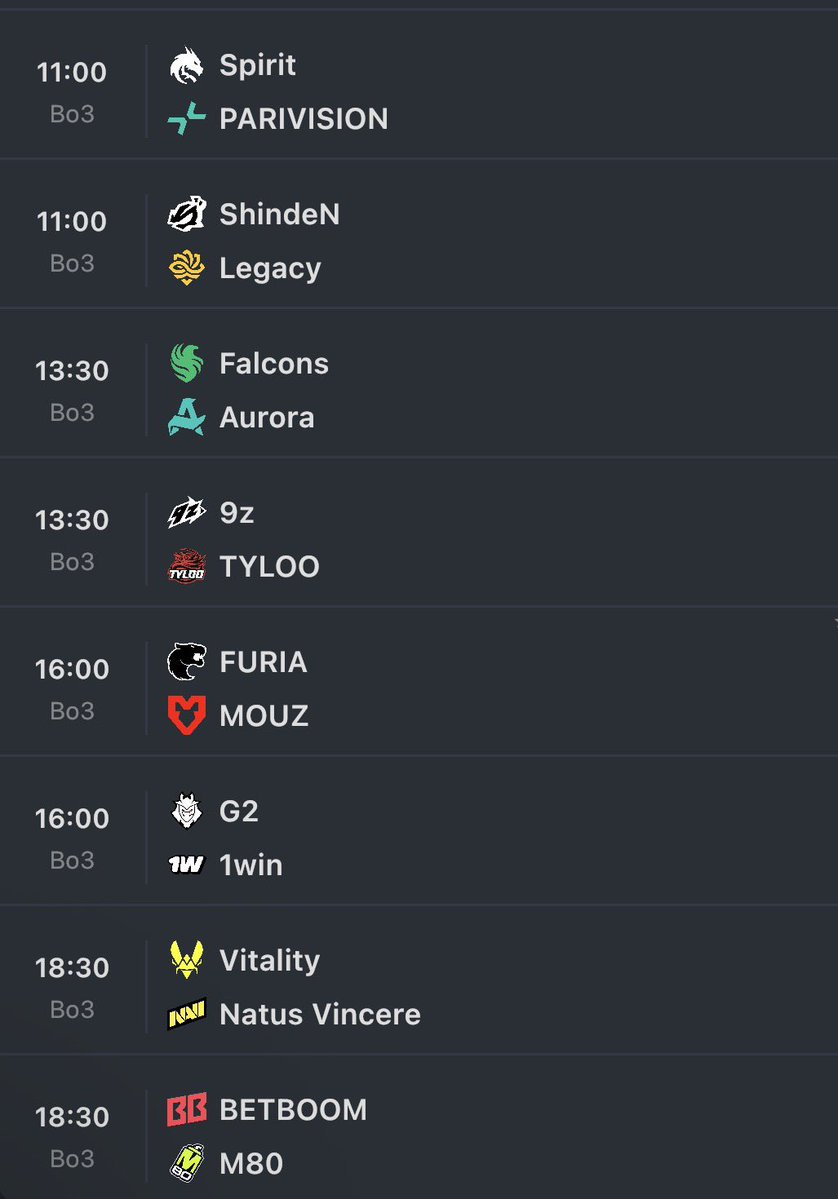This screenshot has height=1199, width=838.
Task: Click the M80 team logo
Action: 187,1163
